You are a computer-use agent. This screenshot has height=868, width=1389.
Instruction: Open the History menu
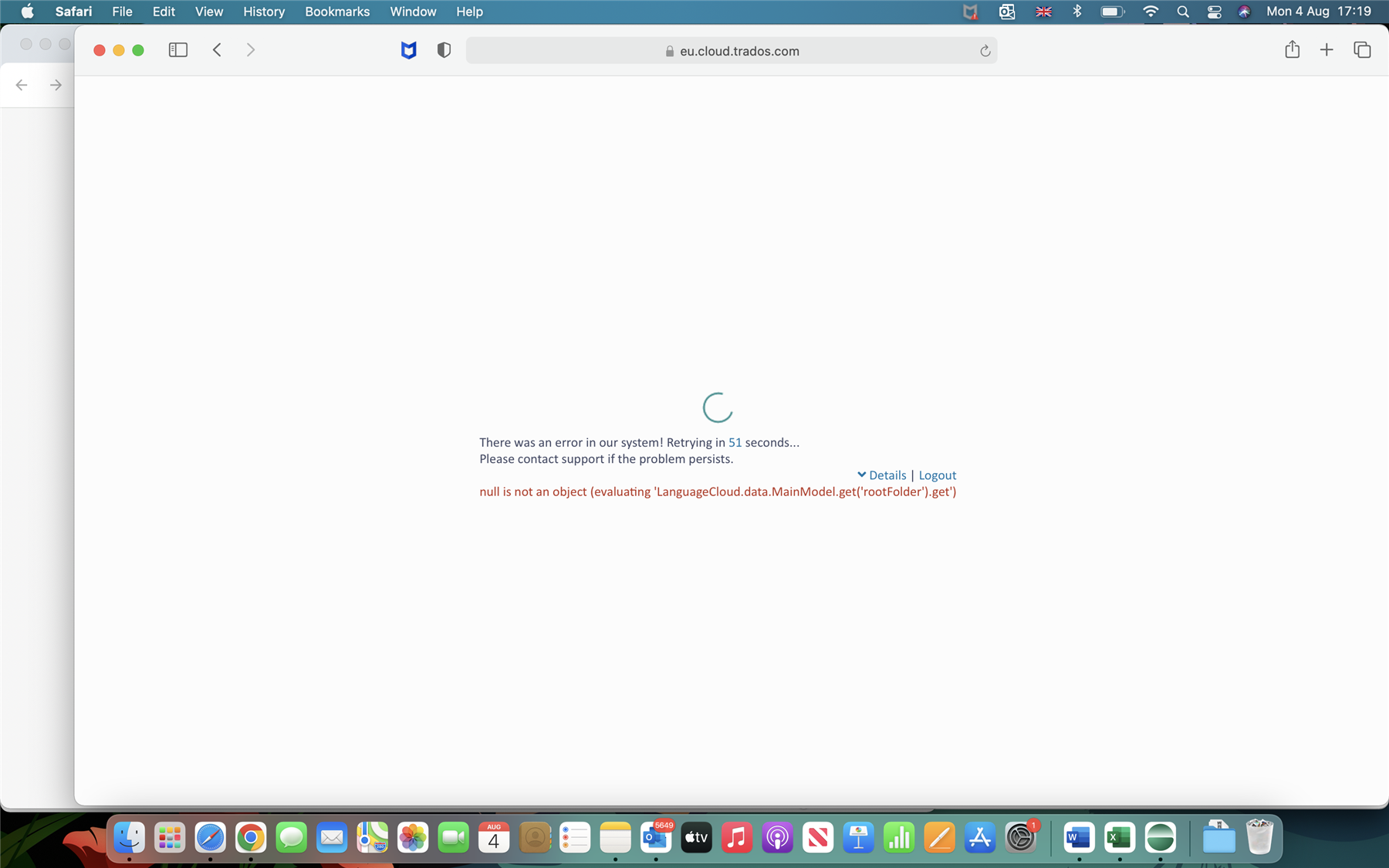point(263,12)
